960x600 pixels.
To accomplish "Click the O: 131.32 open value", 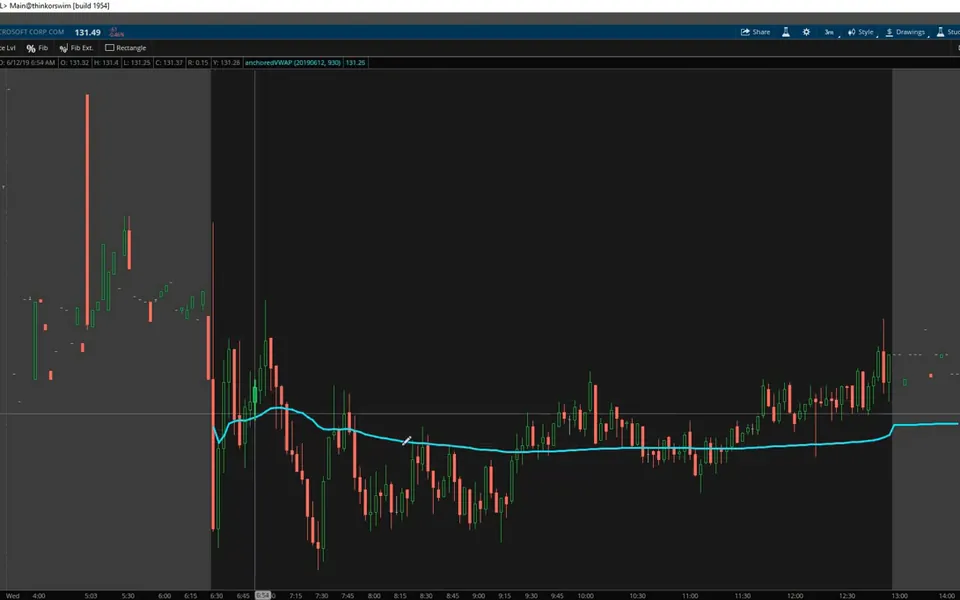I will (x=75, y=62).
